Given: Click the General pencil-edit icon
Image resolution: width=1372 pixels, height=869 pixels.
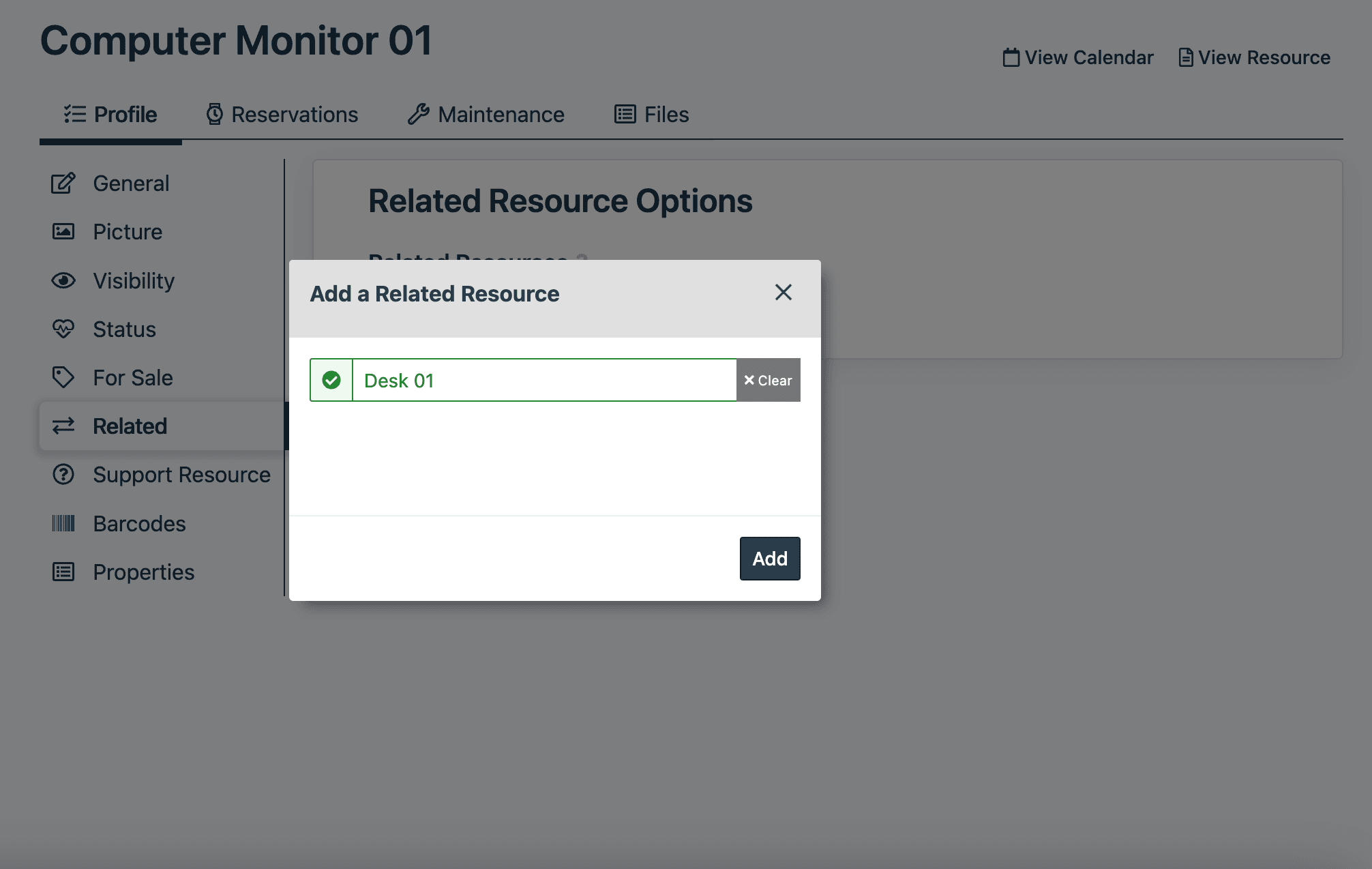Looking at the screenshot, I should (63, 183).
